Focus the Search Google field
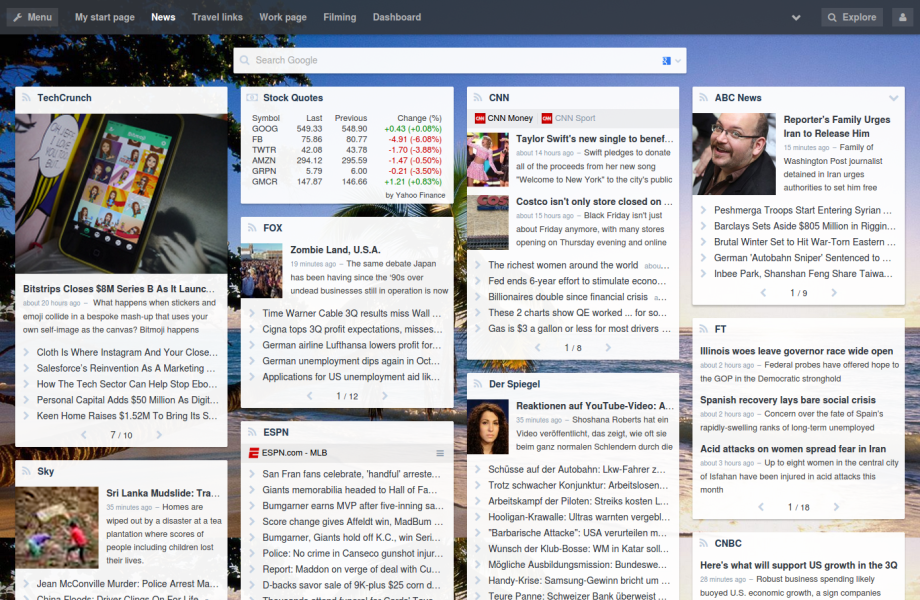This screenshot has height=600, width=920. [460, 60]
